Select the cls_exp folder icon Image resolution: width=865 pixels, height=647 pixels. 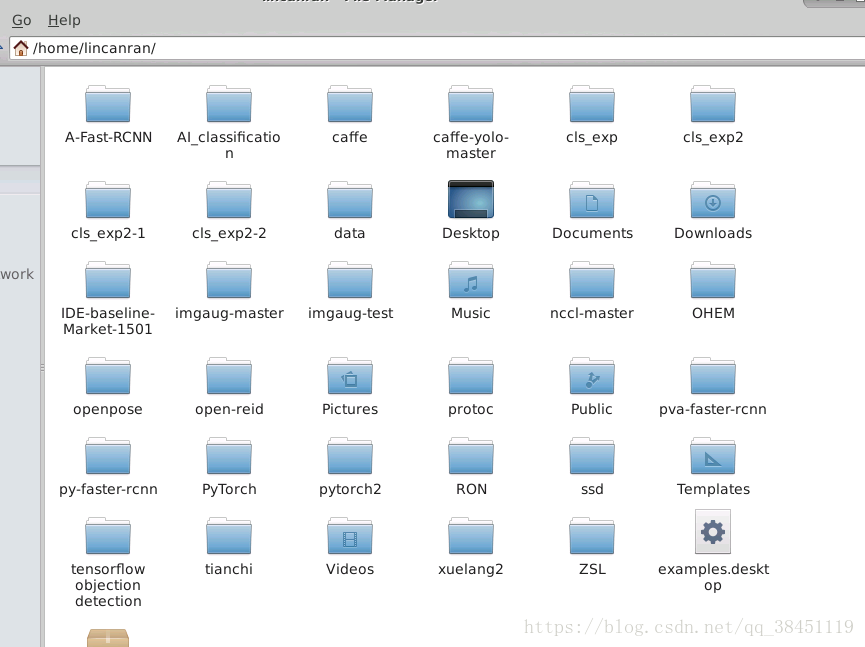point(592,104)
